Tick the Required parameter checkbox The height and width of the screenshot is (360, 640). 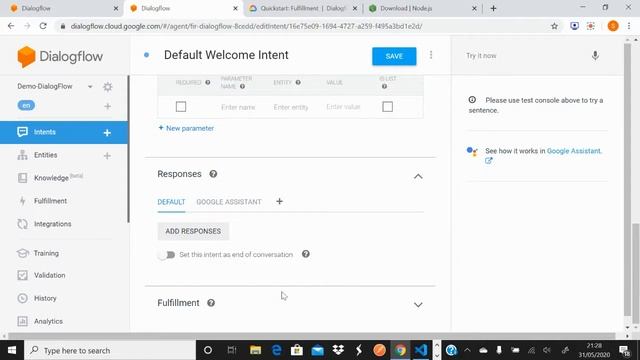point(181,107)
